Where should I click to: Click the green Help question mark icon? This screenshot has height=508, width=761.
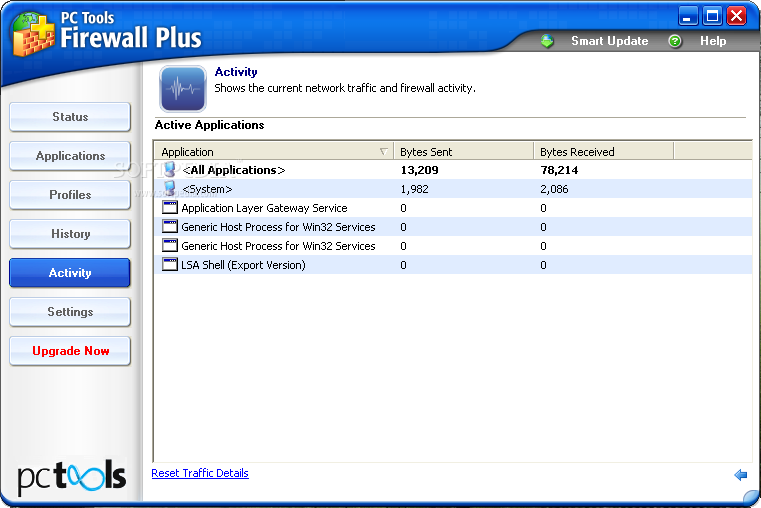(675, 41)
